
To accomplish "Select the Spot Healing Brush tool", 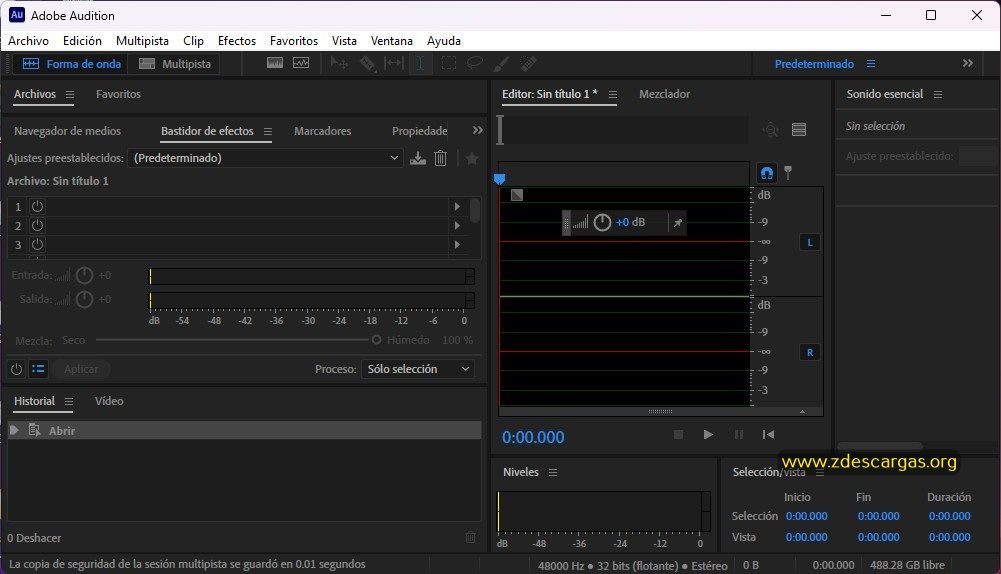I will 528,63.
